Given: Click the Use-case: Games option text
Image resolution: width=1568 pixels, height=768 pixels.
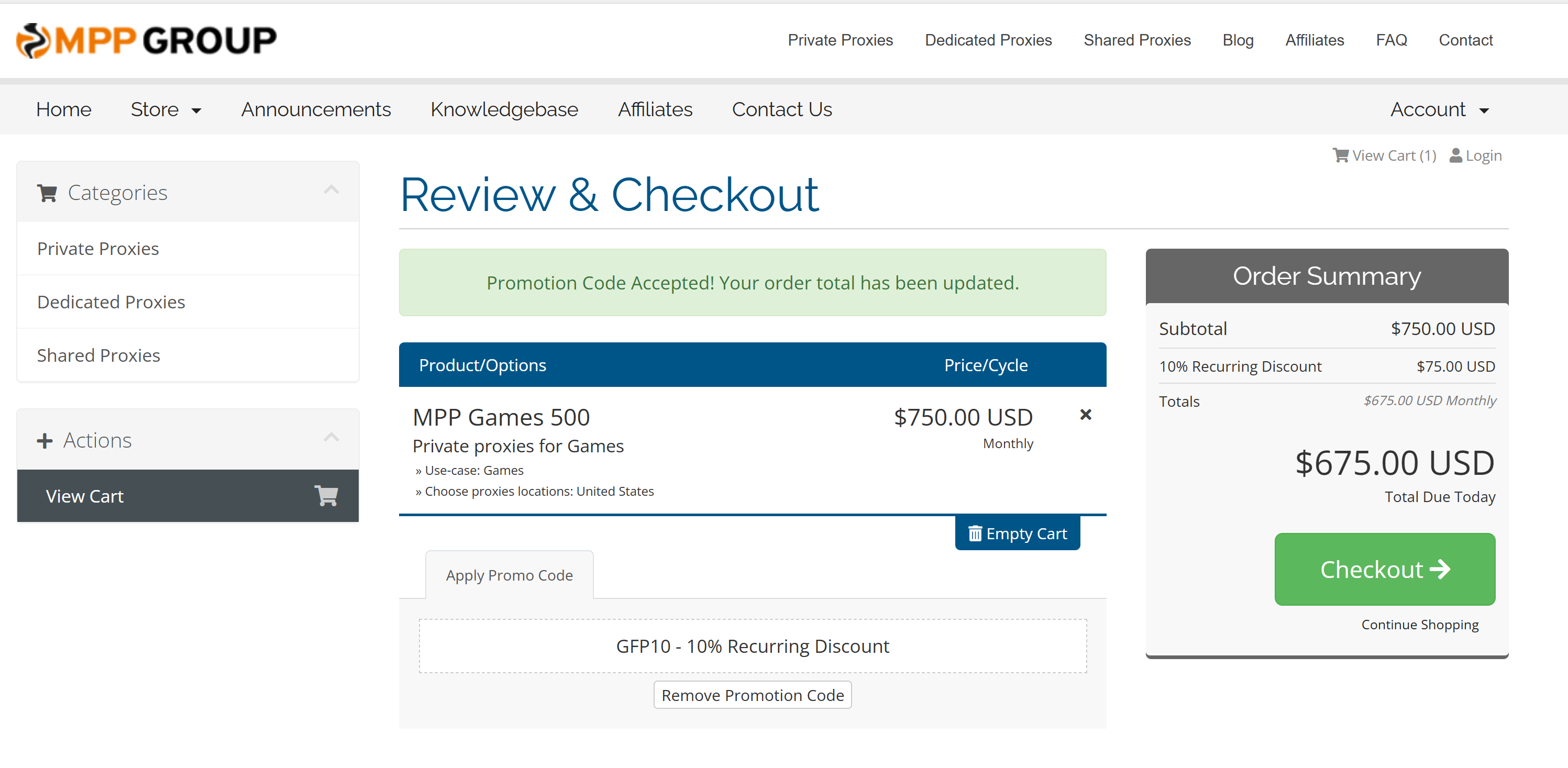Looking at the screenshot, I should 473,471.
